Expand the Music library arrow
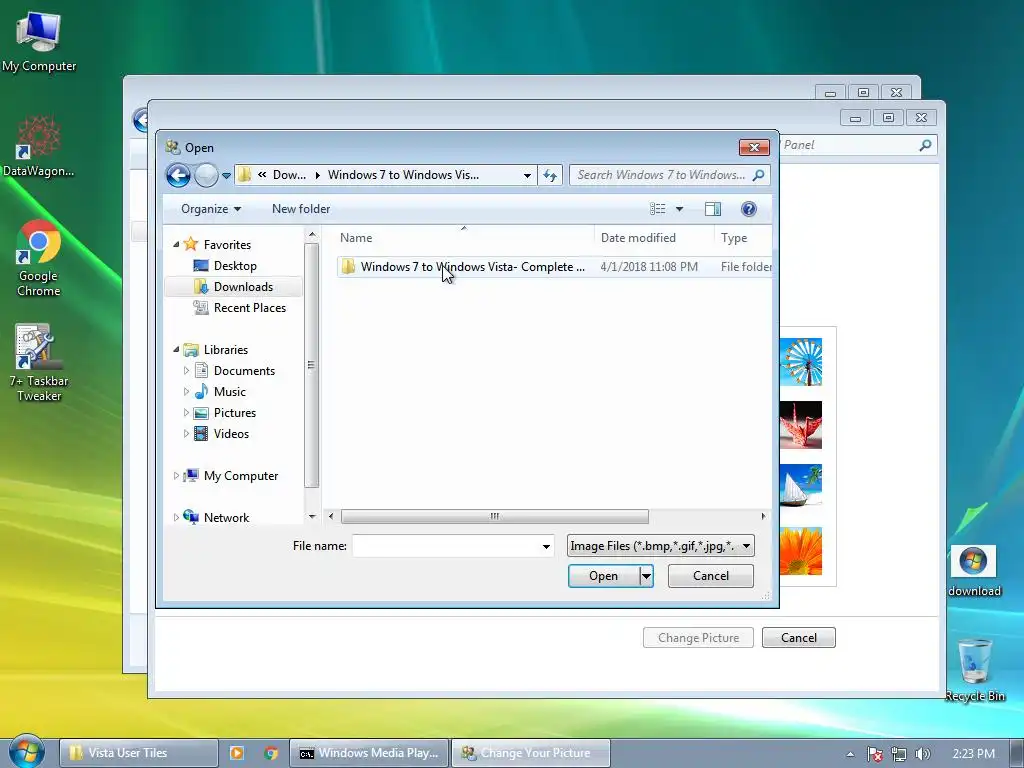This screenshot has width=1024, height=768. coord(186,392)
